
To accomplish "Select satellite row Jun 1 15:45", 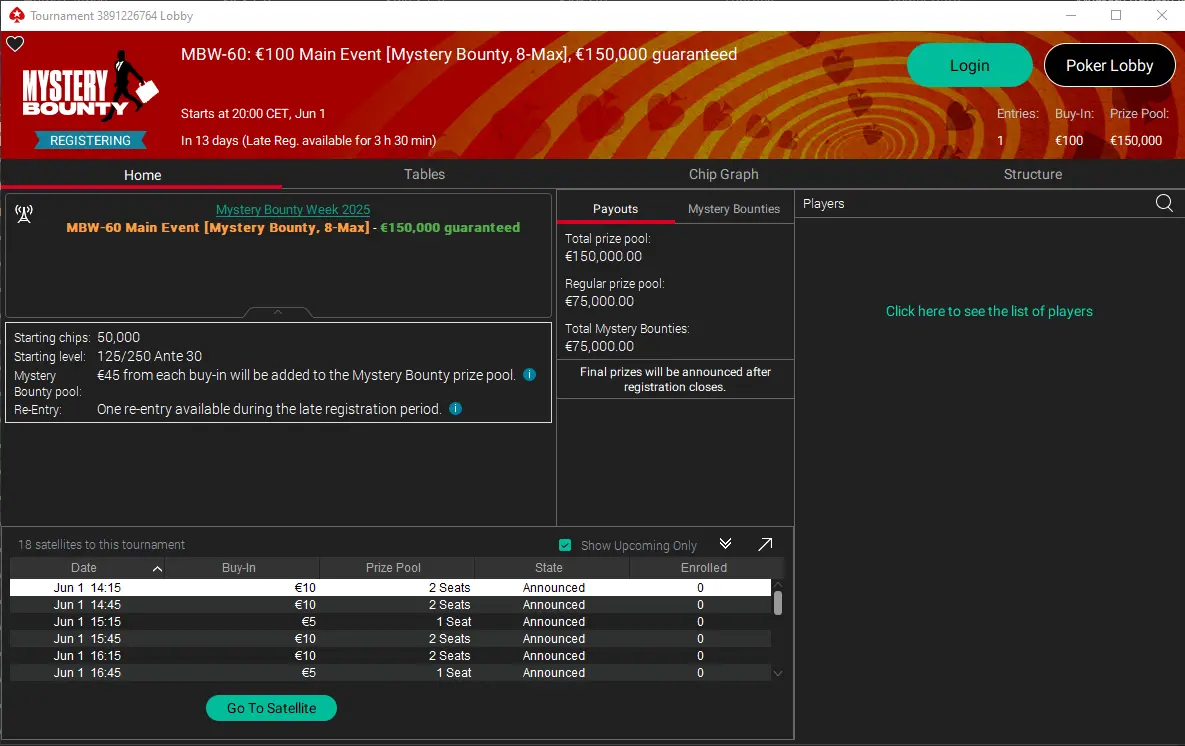I will [x=390, y=639].
